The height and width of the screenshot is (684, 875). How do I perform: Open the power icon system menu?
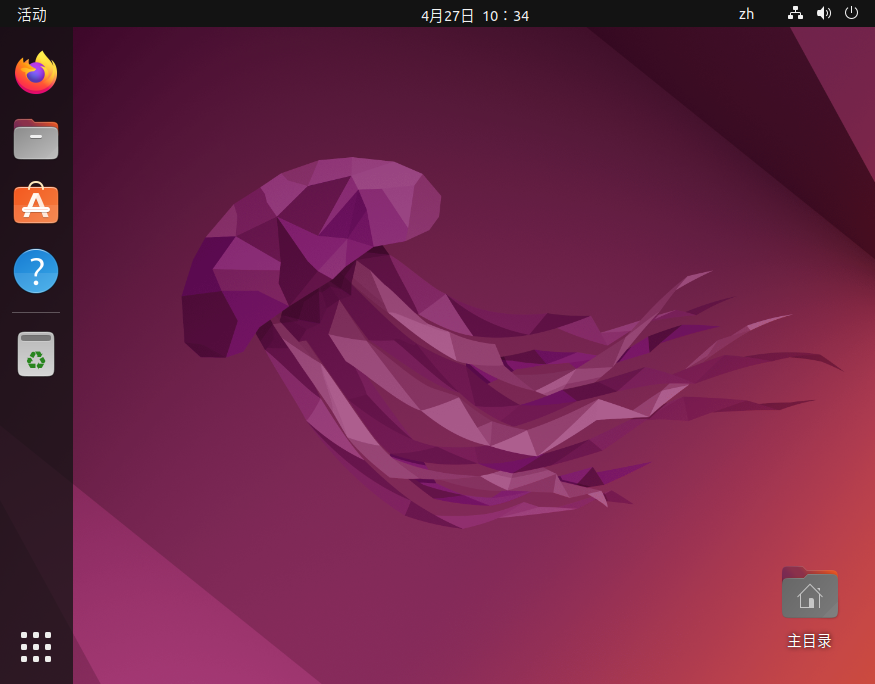(851, 14)
